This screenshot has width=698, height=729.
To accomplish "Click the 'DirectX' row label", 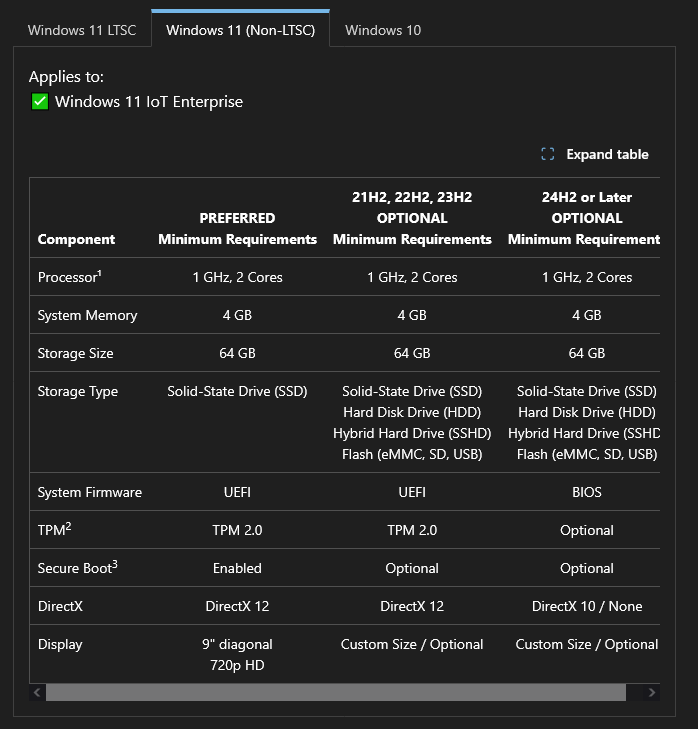I will (x=60, y=606).
